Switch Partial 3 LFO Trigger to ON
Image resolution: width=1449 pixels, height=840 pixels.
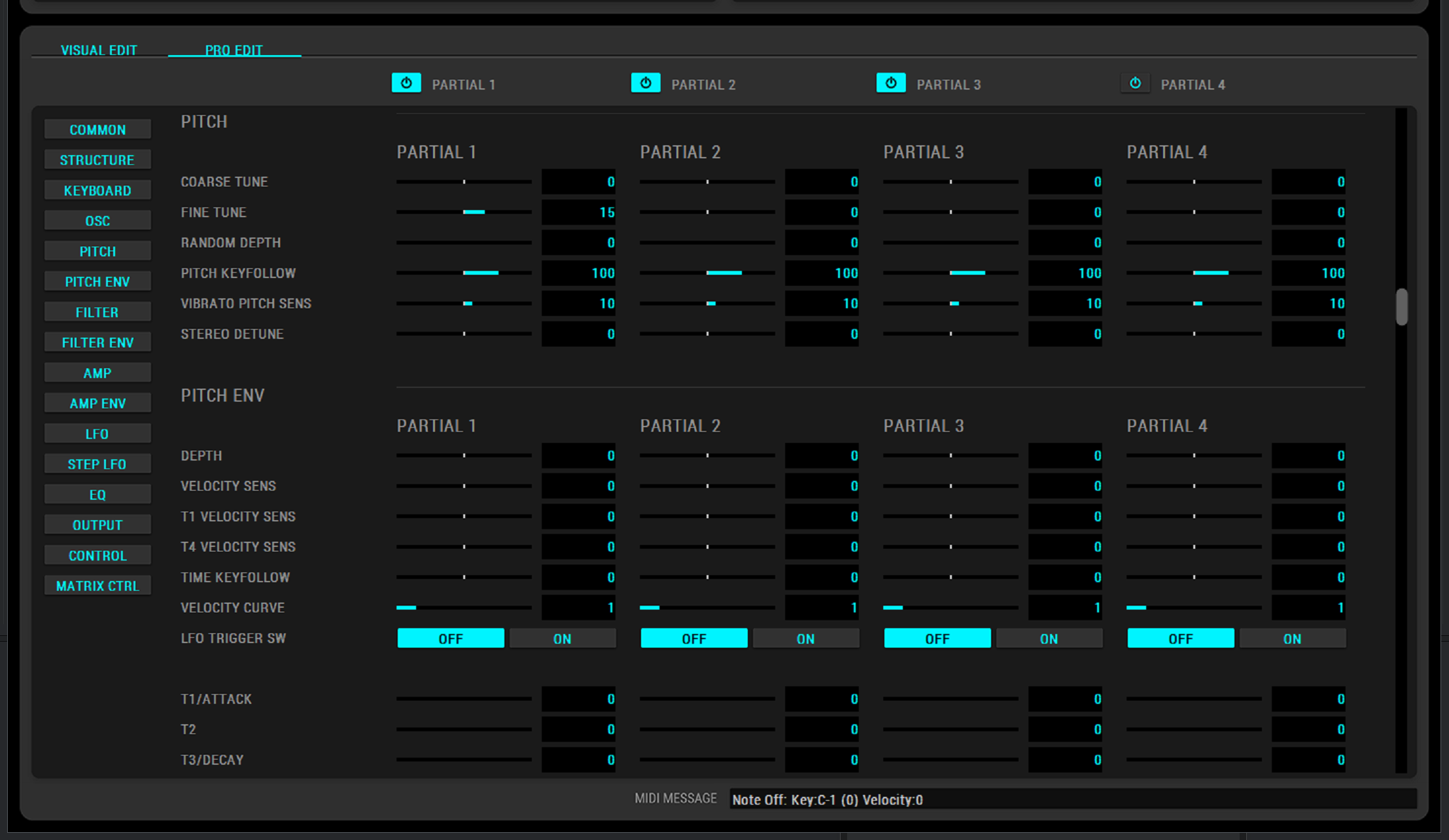coord(1049,639)
